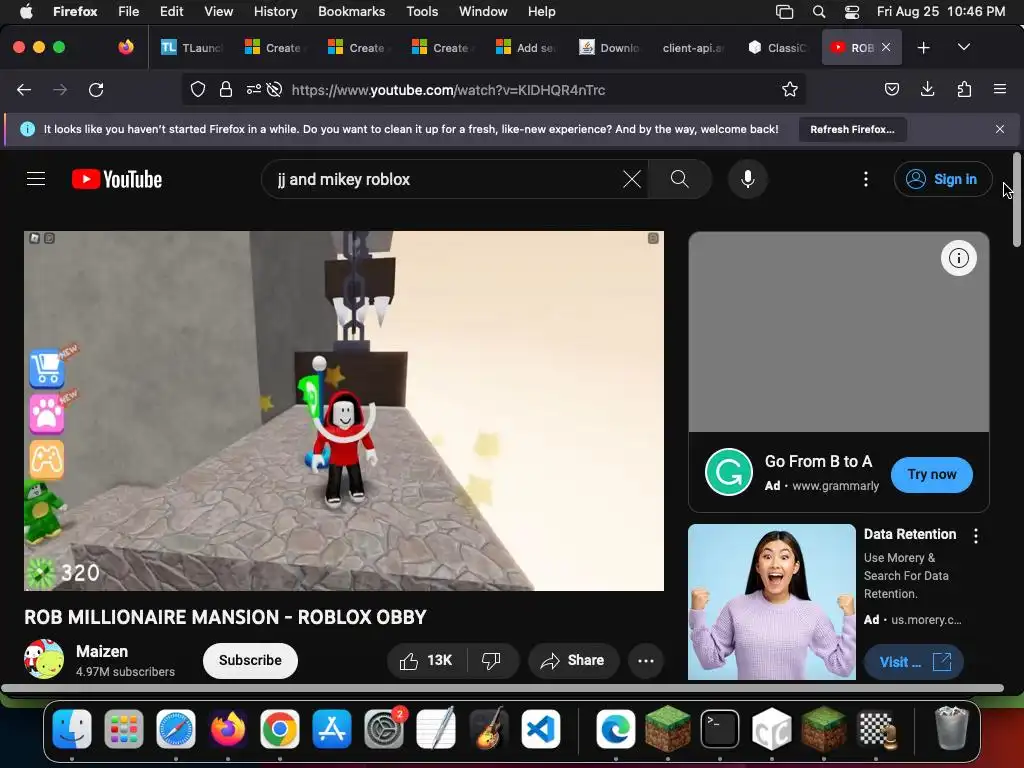Open the Bookmarks menu
The image size is (1024, 768).
351,11
